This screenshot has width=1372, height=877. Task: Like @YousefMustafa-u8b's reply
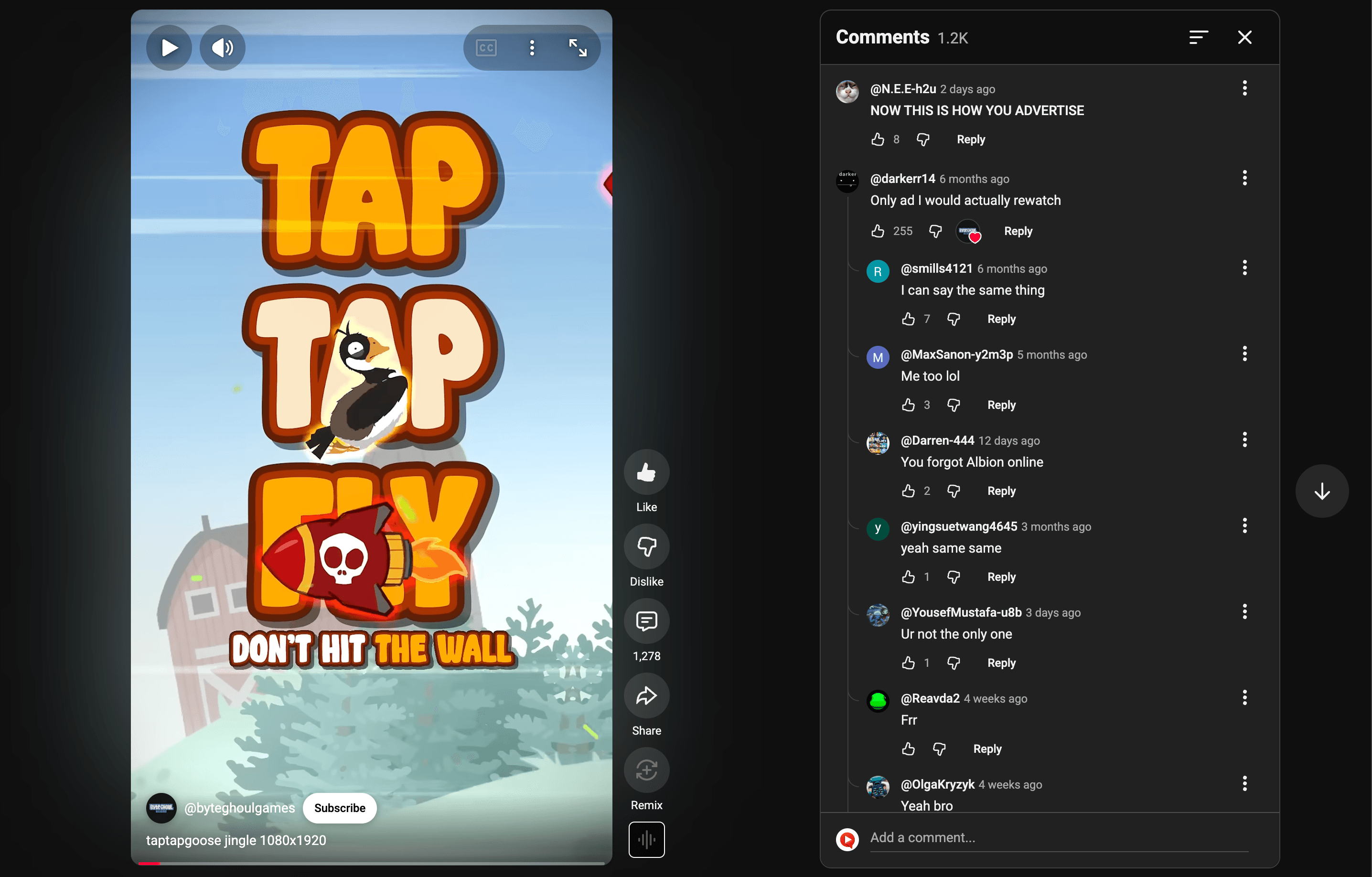pos(908,663)
